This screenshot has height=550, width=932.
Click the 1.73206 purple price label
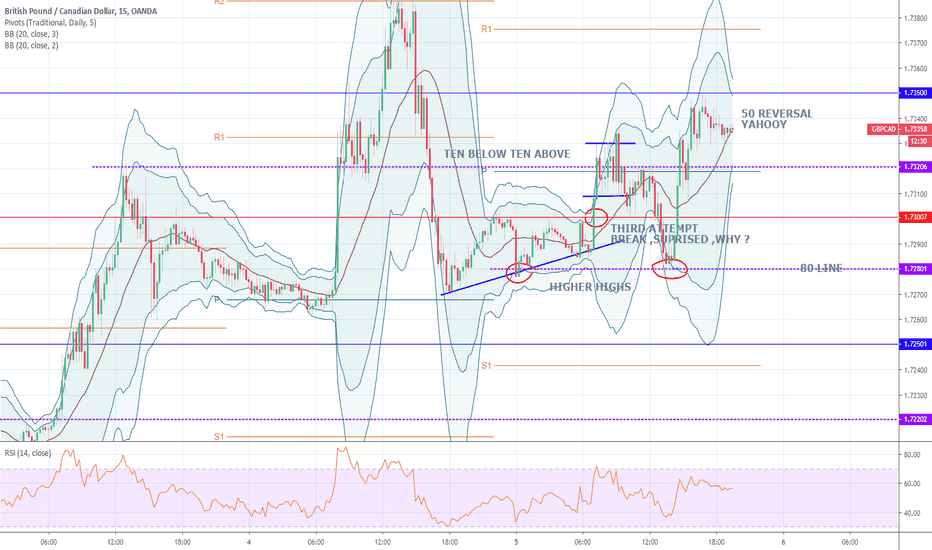tap(913, 166)
